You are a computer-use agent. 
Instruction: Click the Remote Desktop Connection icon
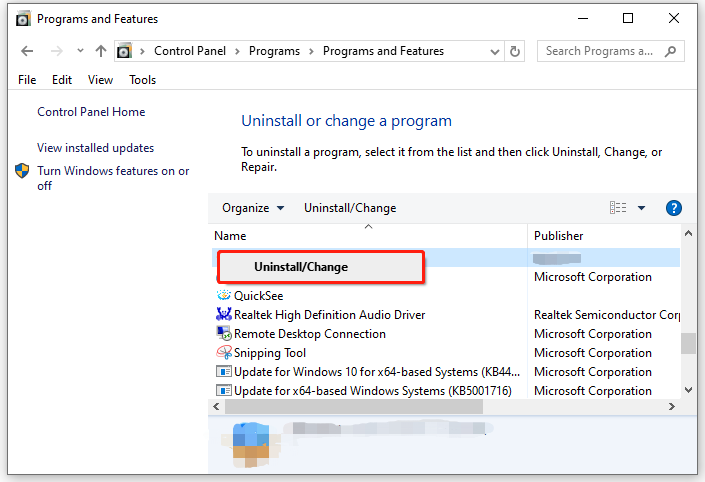tap(223, 333)
